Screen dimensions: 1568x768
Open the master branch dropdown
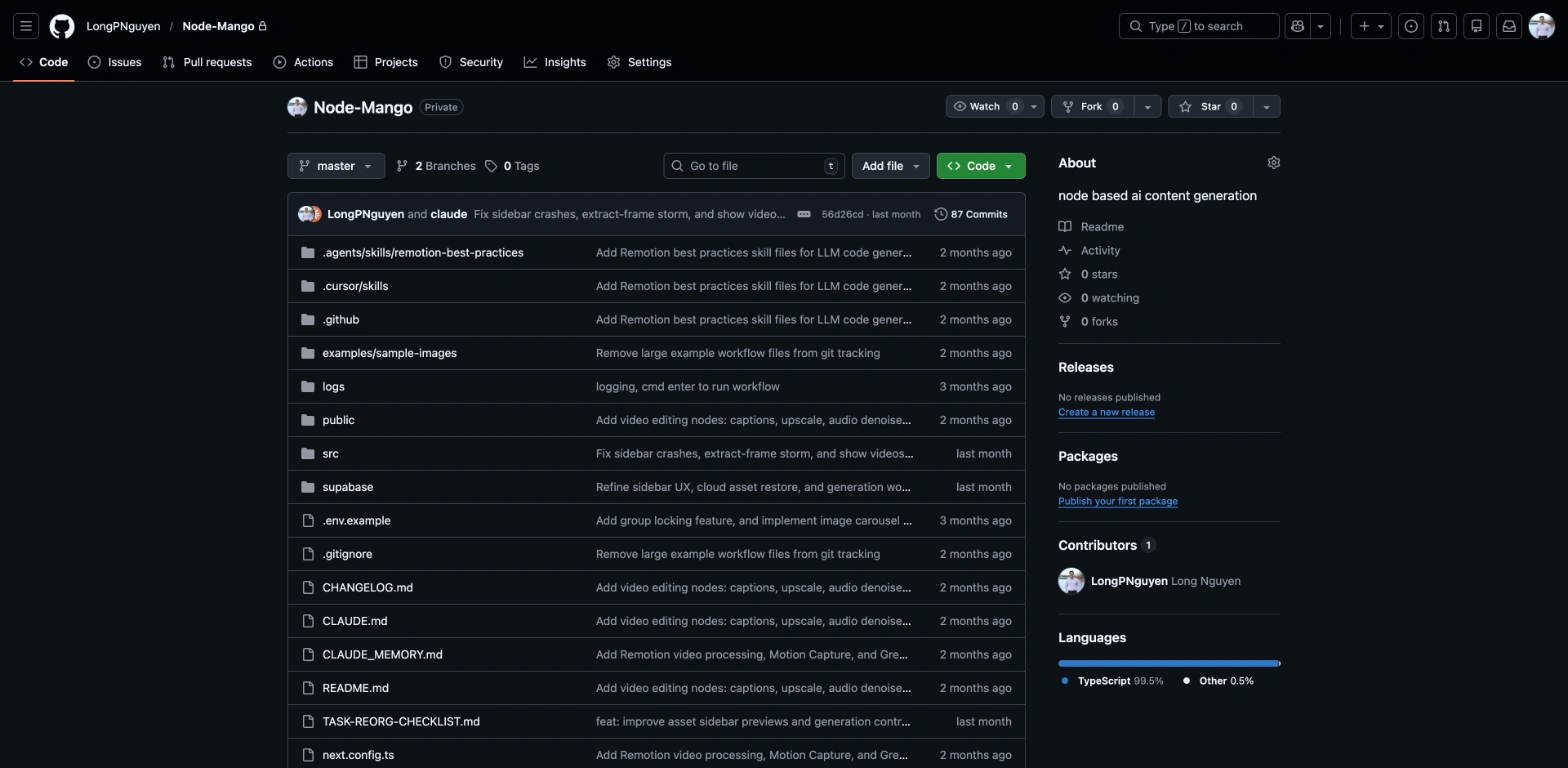click(335, 166)
